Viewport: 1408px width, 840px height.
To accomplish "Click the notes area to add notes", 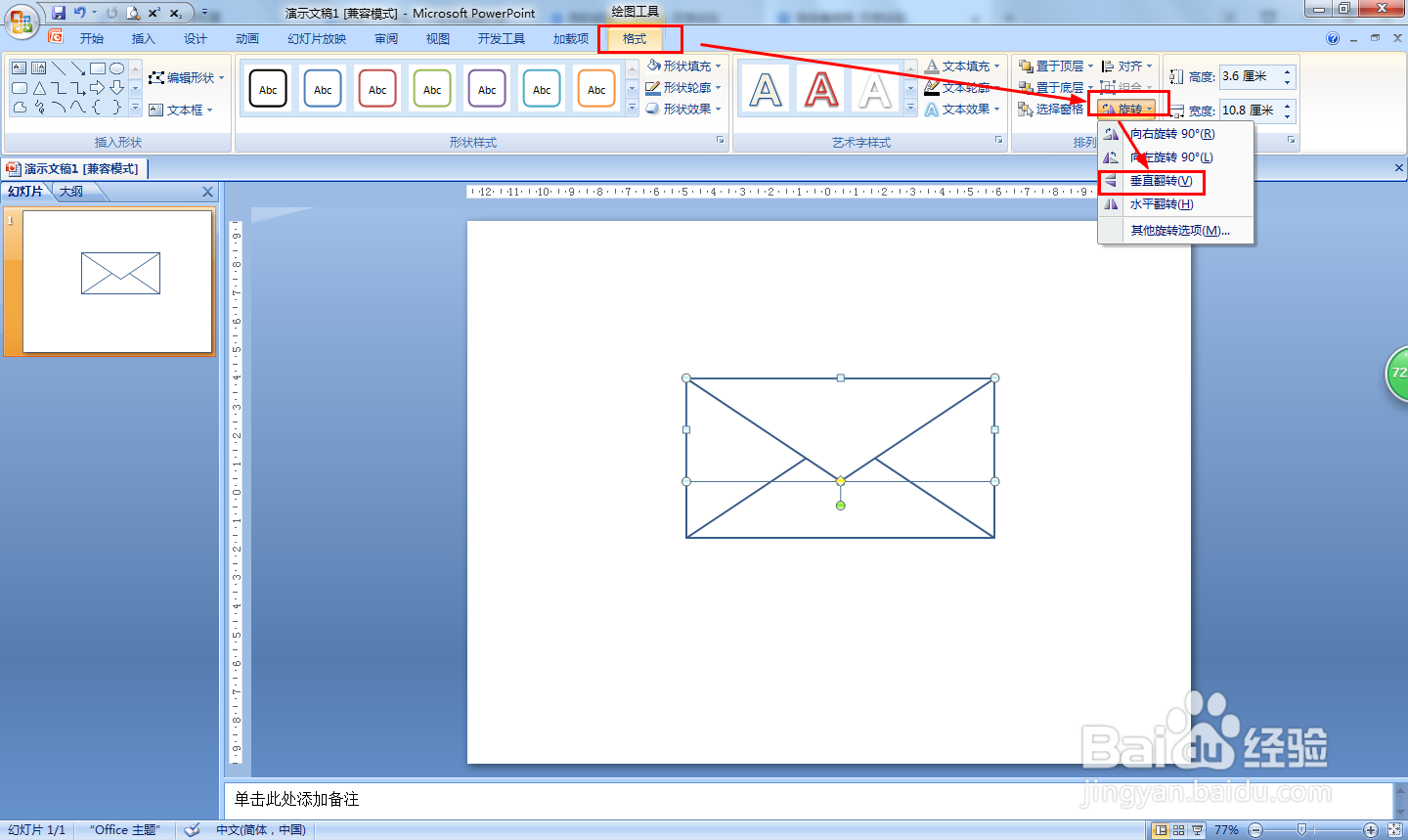I will coord(809,800).
